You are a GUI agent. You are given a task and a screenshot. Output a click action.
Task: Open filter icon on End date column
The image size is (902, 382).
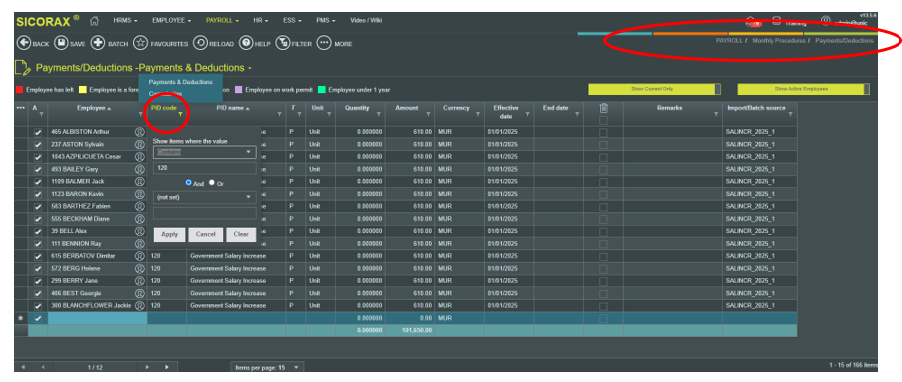(577, 115)
